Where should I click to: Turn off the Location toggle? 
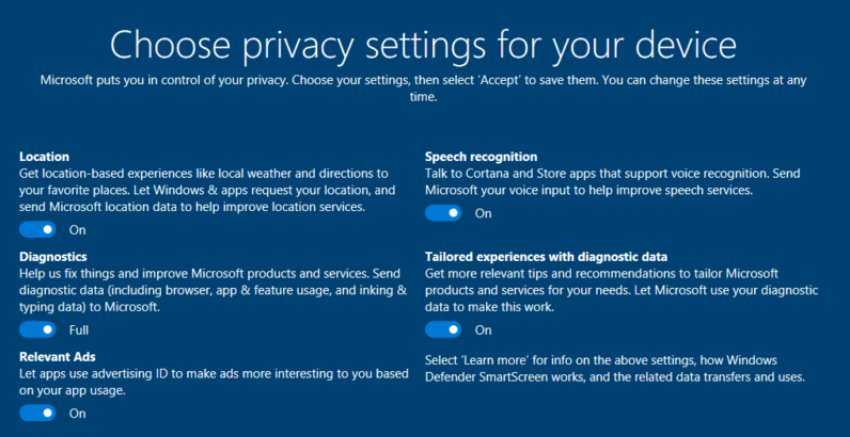coord(38,230)
